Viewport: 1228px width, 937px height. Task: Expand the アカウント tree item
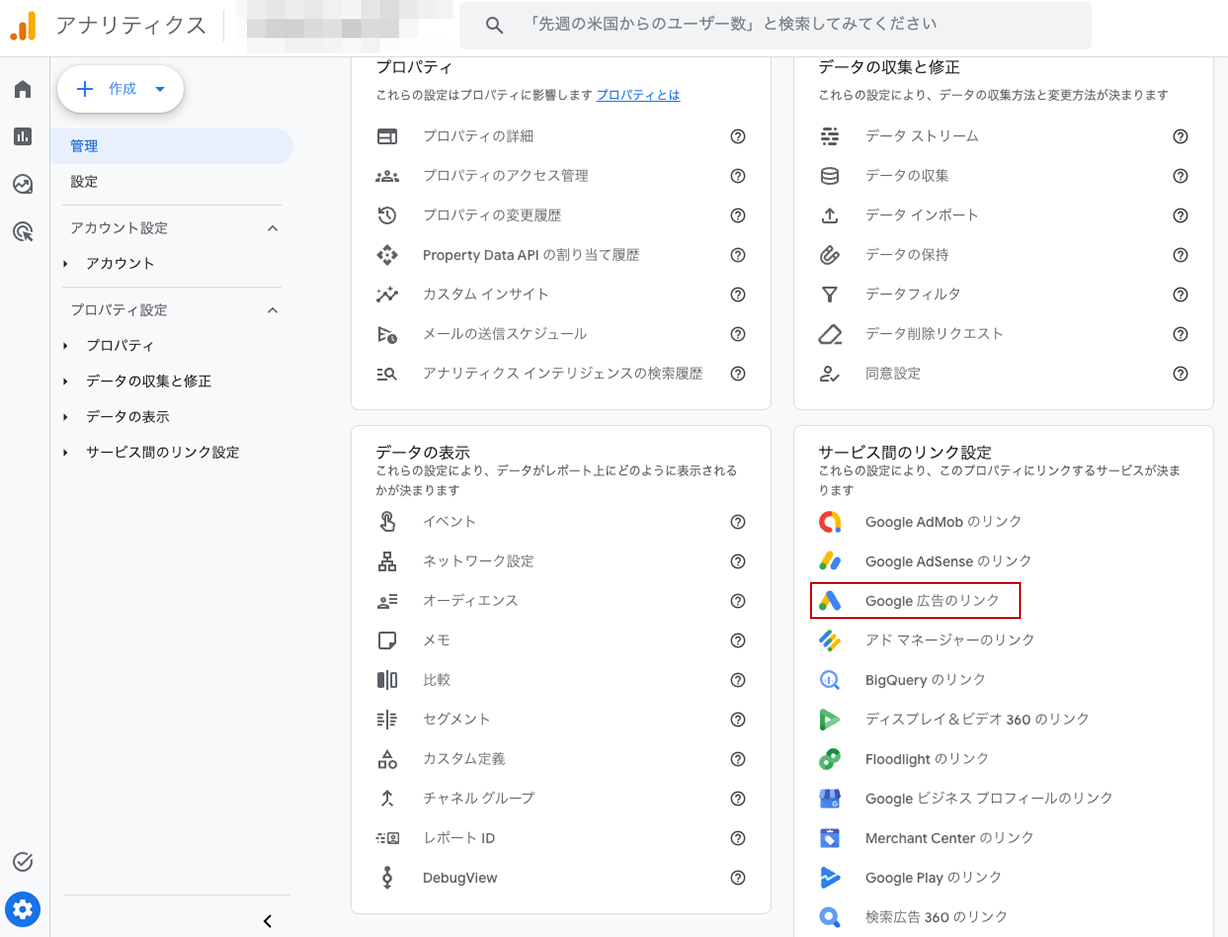pos(66,264)
